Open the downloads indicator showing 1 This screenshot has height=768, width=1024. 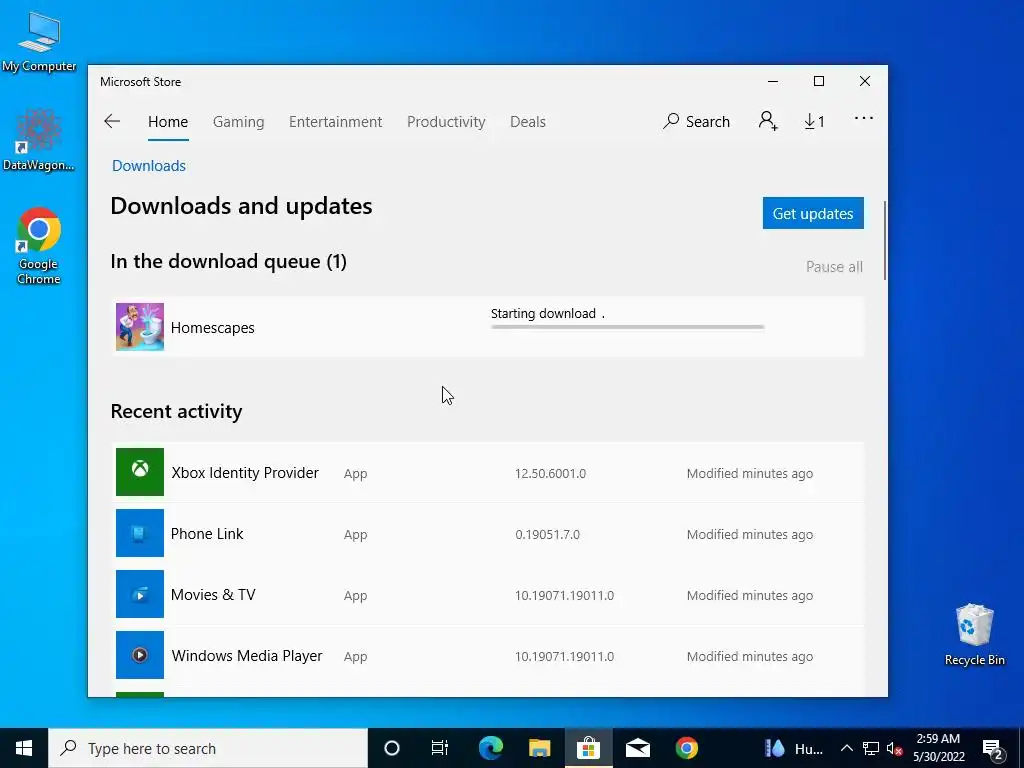(x=814, y=121)
